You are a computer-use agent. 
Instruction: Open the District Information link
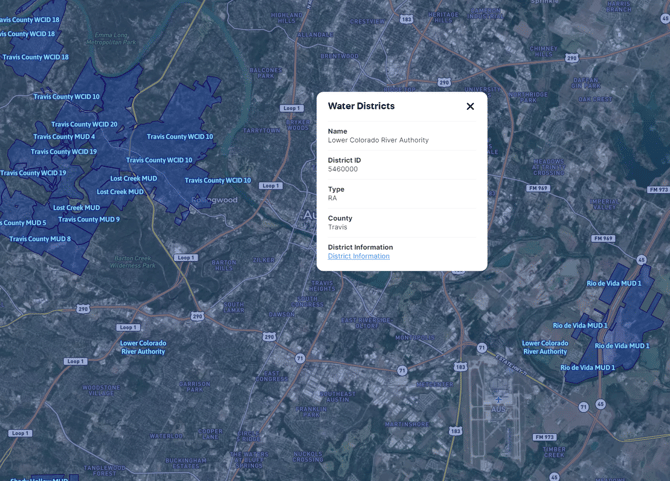point(358,256)
